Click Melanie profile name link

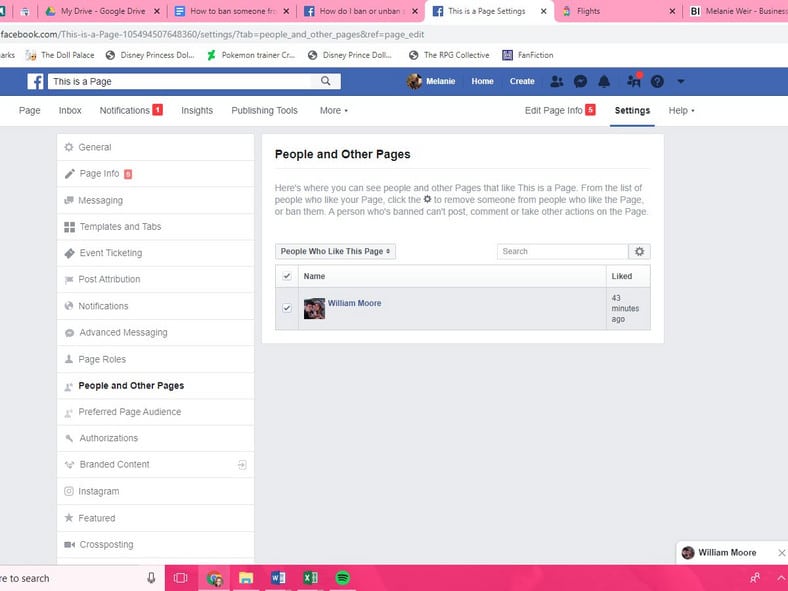pos(441,81)
